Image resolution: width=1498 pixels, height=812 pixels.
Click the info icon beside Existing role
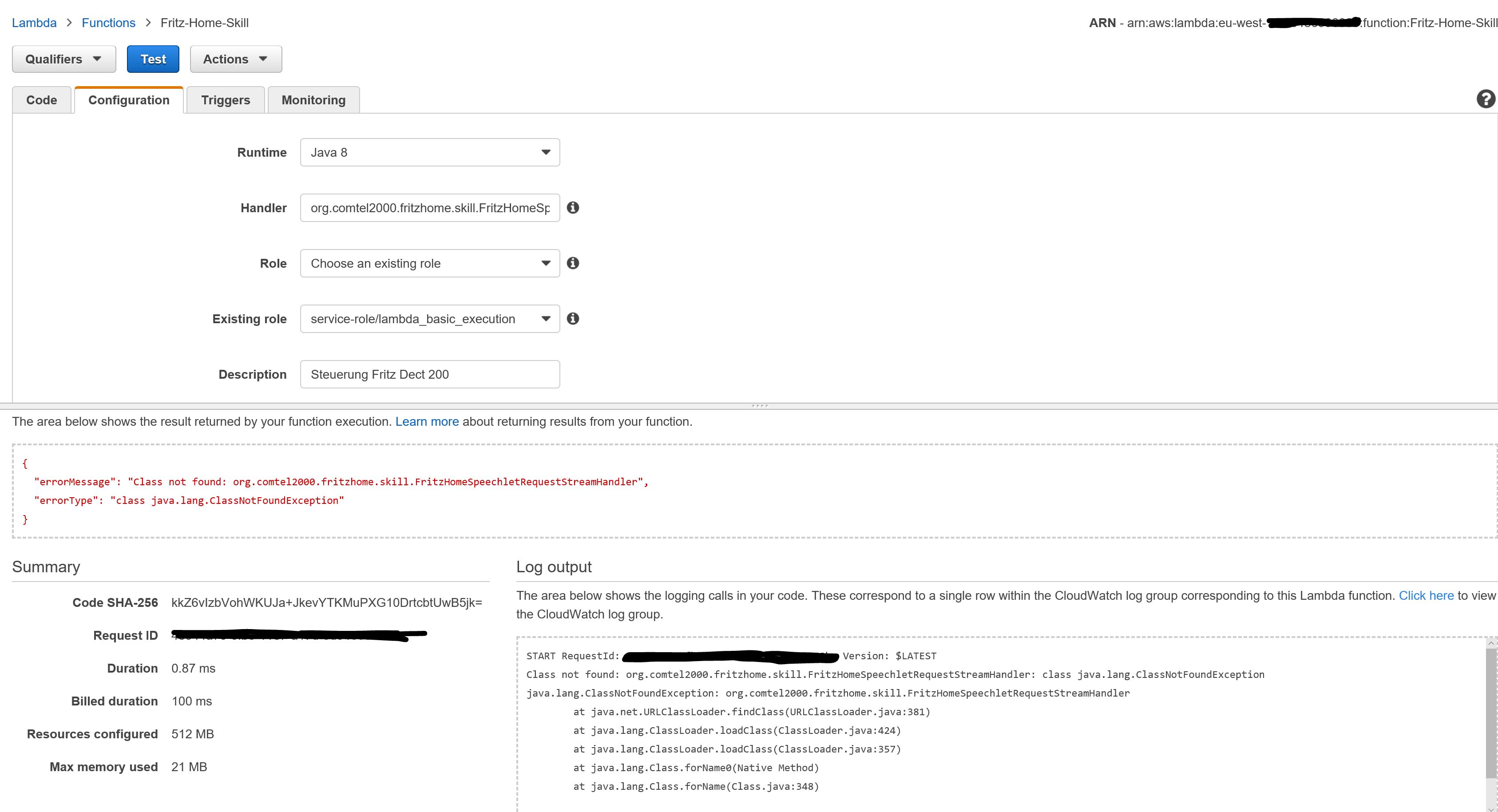(x=573, y=318)
